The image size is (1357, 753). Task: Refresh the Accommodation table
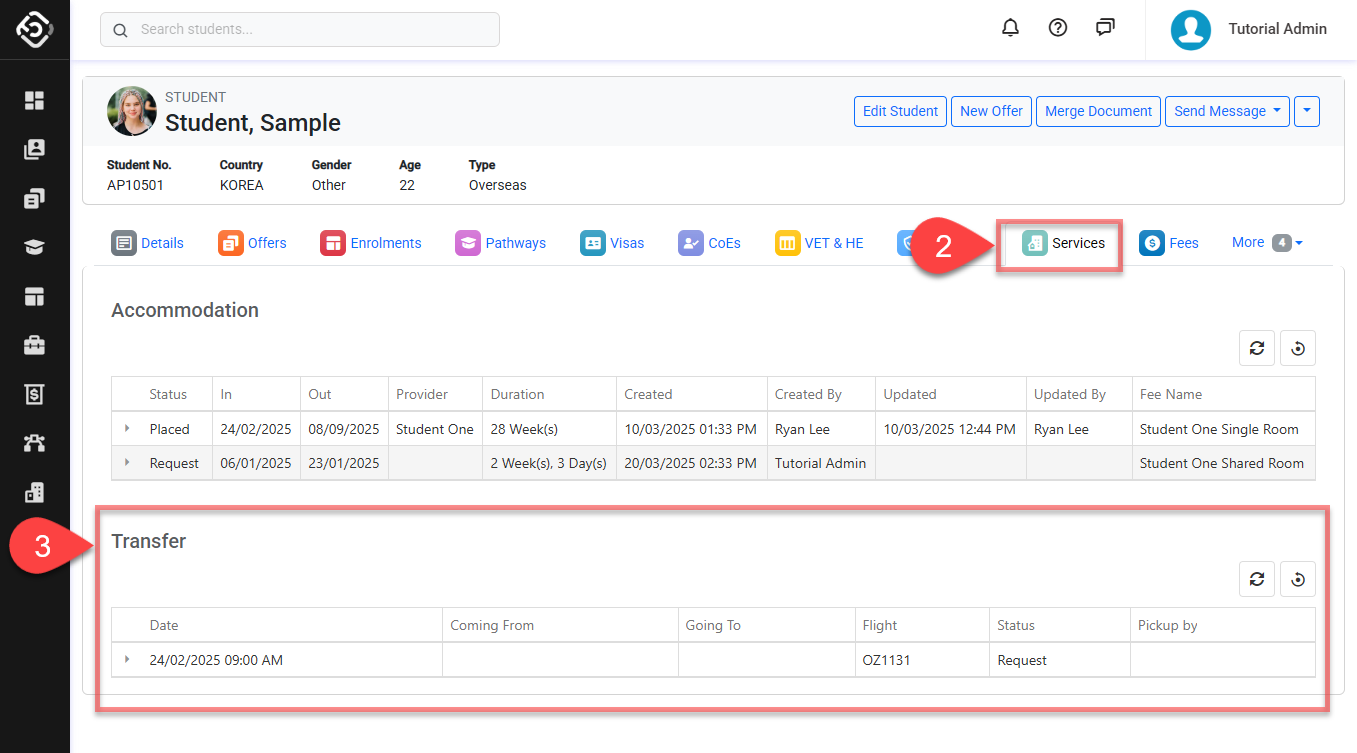[x=1257, y=348]
